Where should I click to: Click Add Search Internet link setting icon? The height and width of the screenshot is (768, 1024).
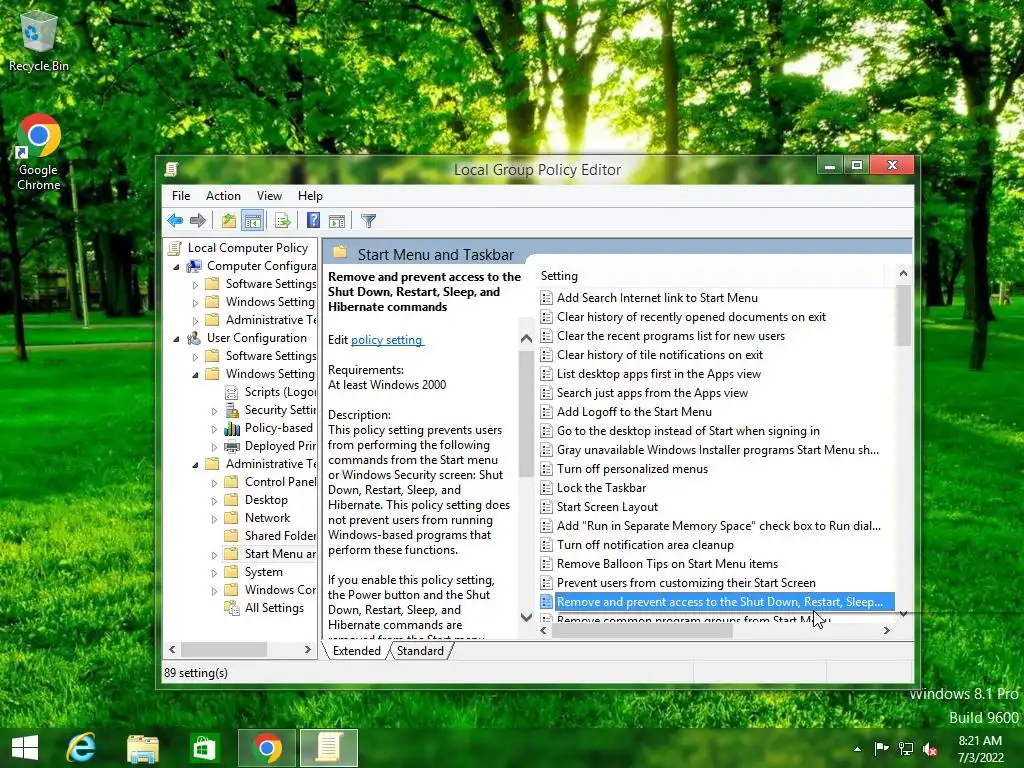(547, 298)
